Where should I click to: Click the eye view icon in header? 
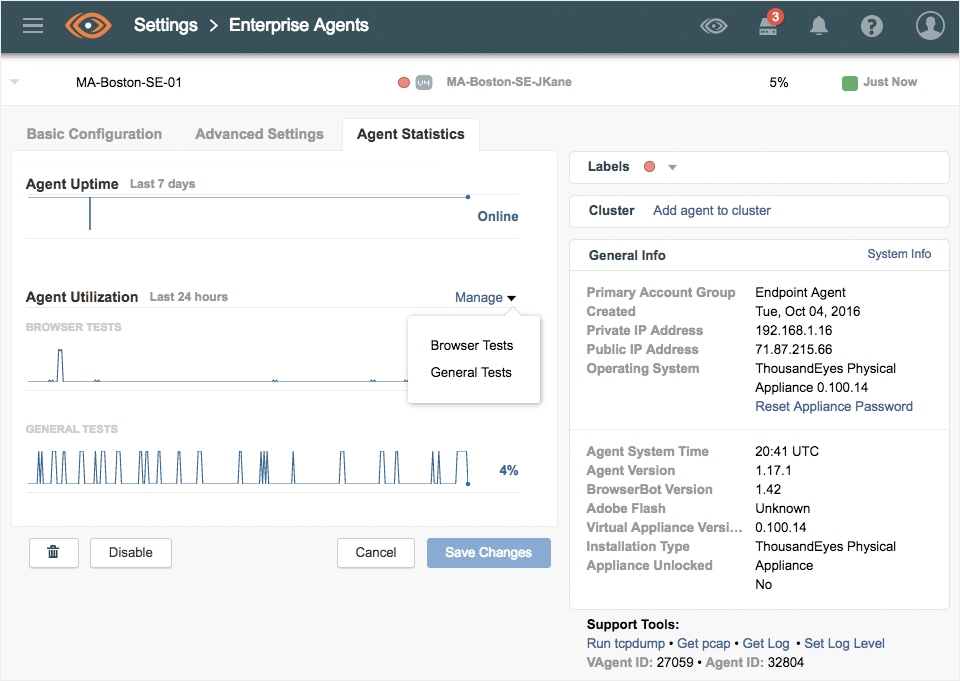[714, 26]
